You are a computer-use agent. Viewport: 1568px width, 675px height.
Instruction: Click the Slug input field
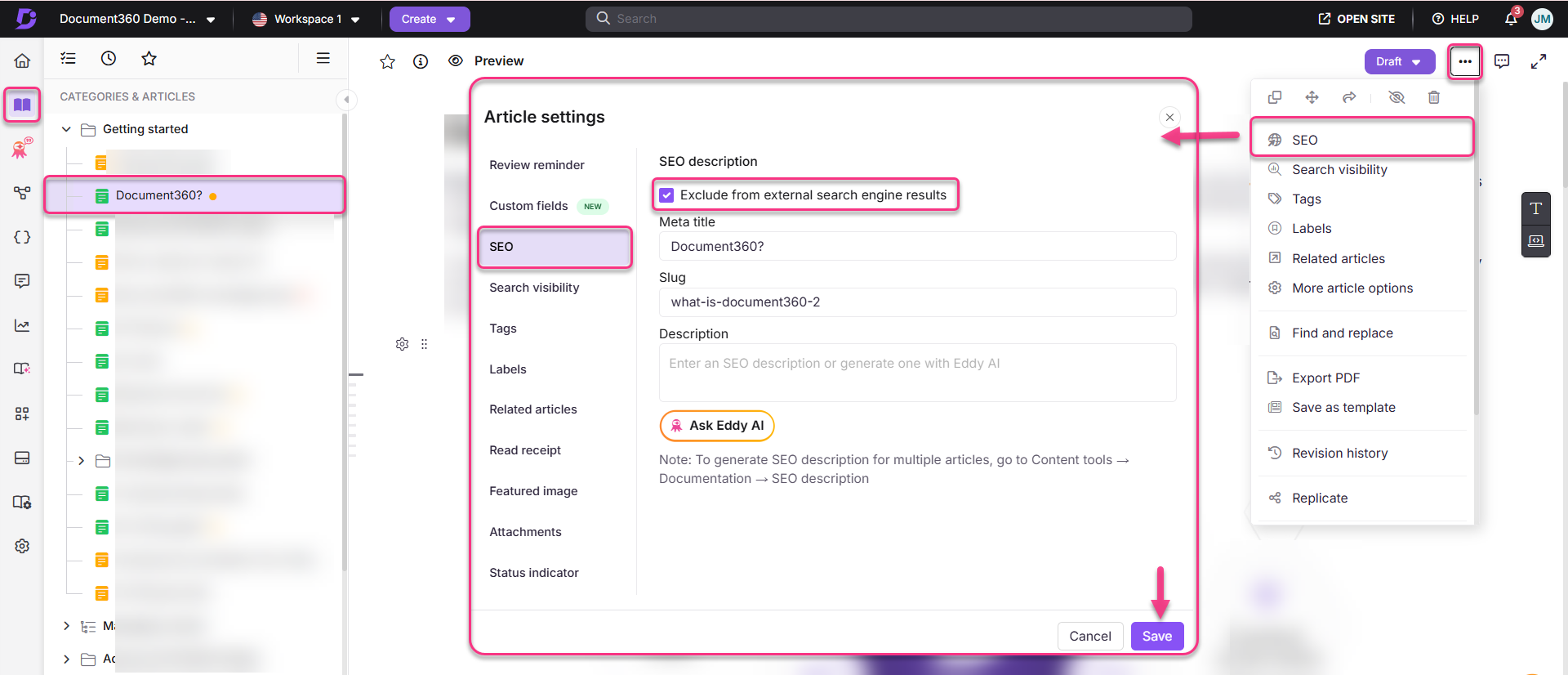pyautogui.click(x=917, y=302)
